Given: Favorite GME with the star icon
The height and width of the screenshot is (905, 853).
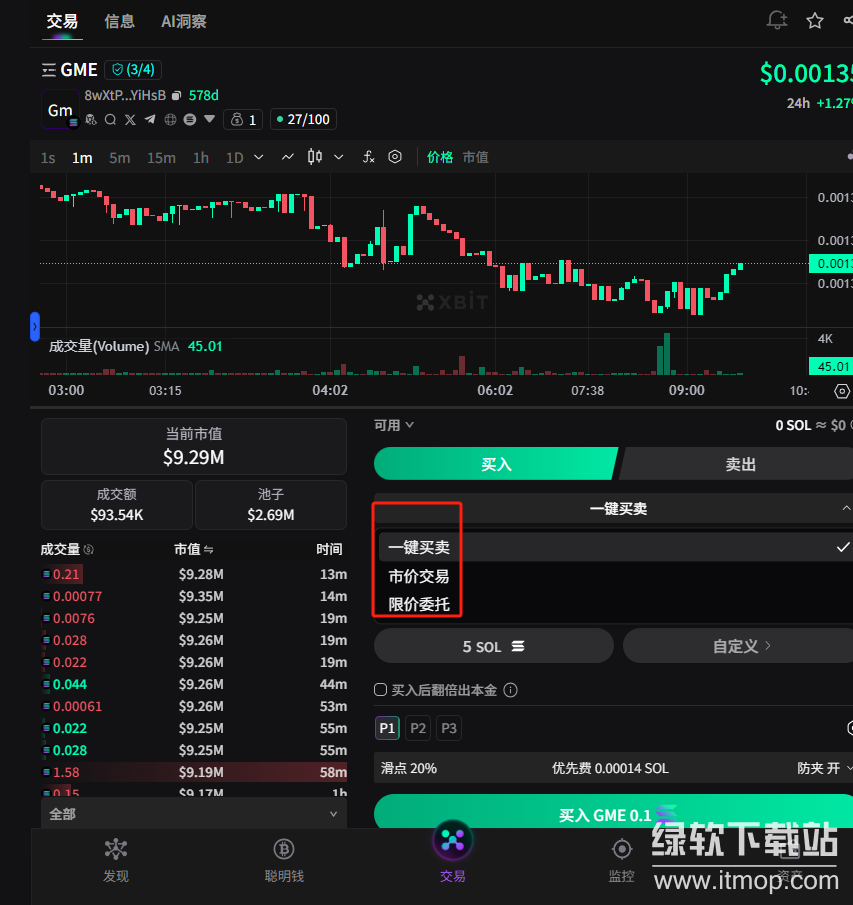Looking at the screenshot, I should click(815, 21).
